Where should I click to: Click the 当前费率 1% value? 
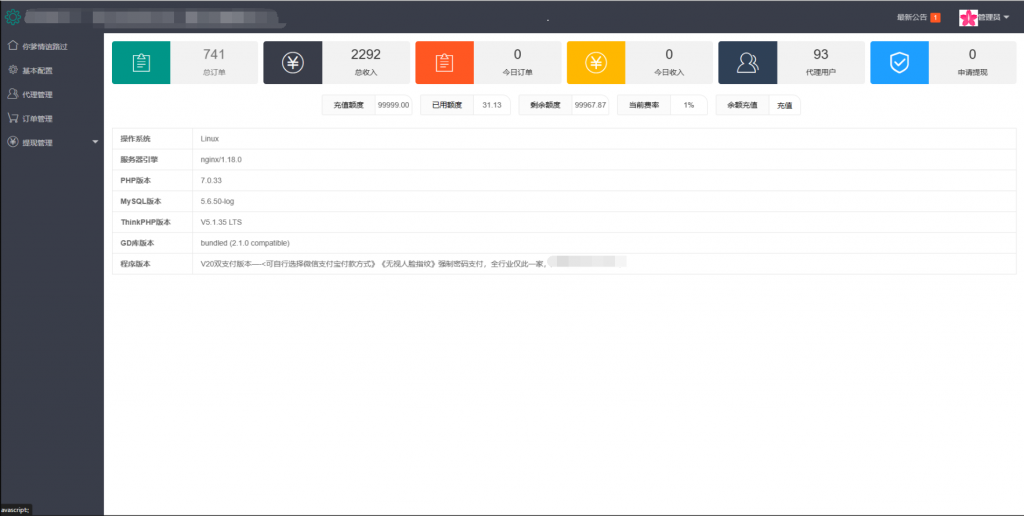(688, 105)
